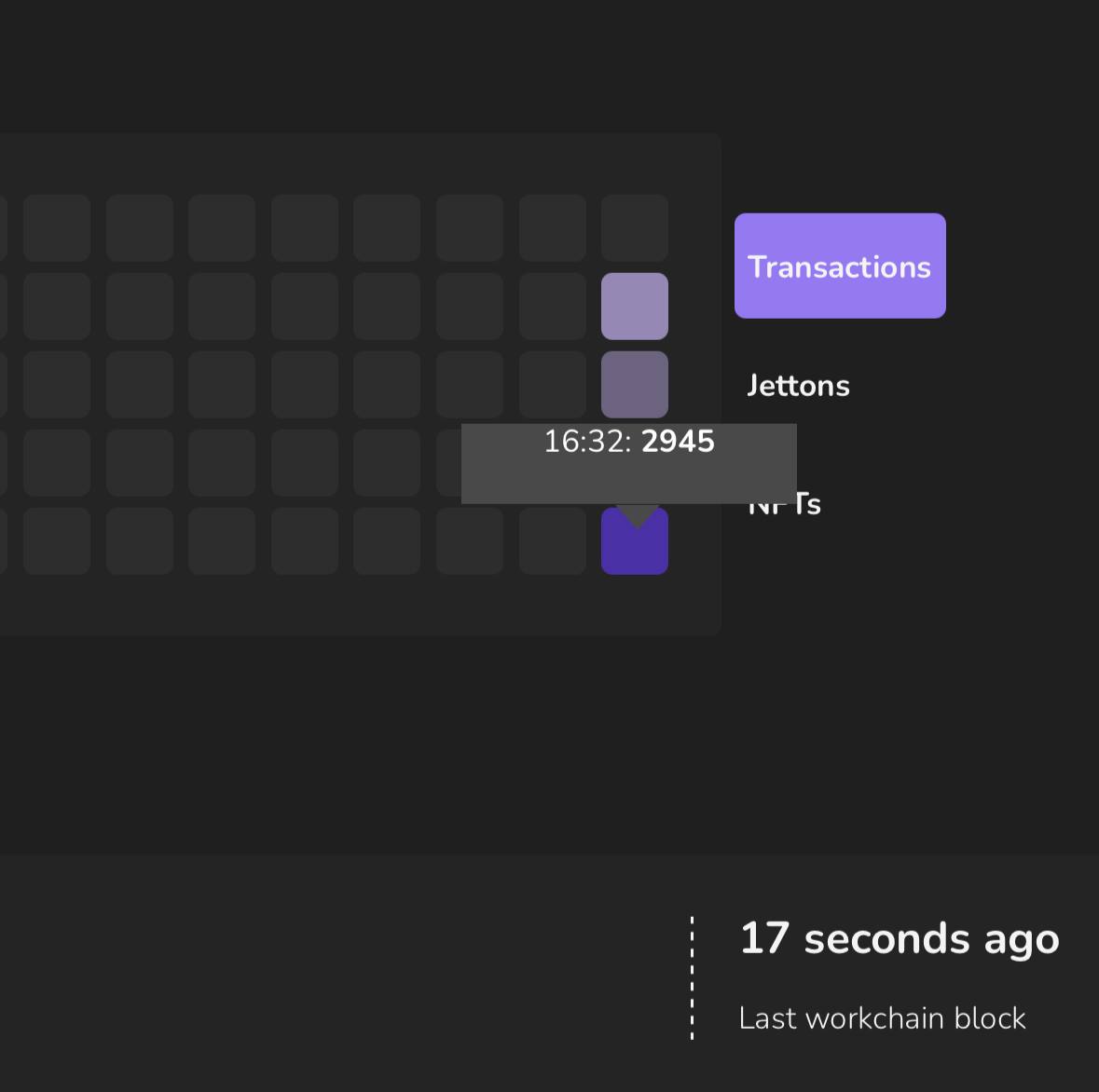Click the cell immediately left of the deep violet cell
The image size is (1099, 1092).
click(553, 541)
